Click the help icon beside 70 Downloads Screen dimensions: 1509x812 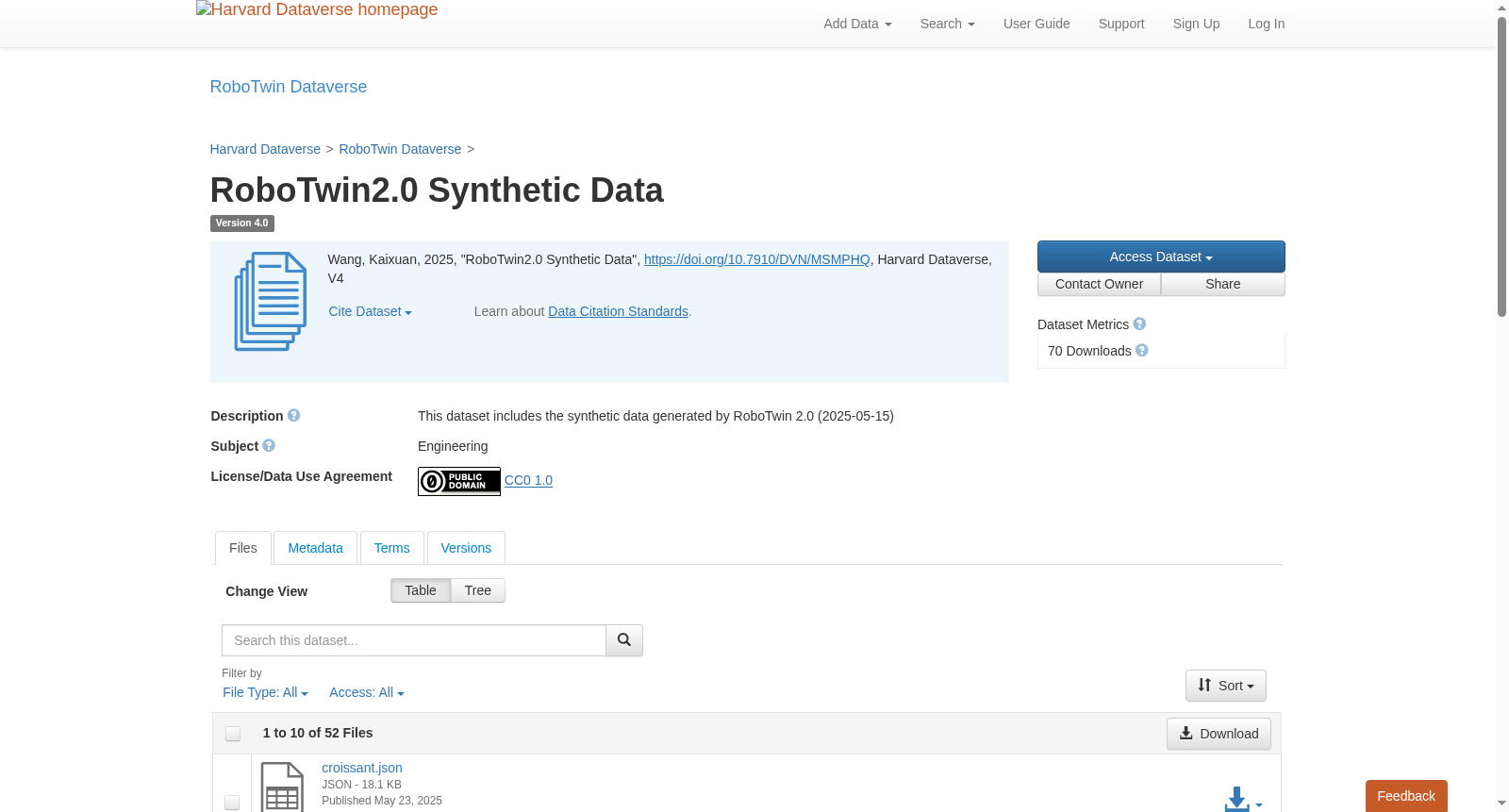coord(1142,351)
